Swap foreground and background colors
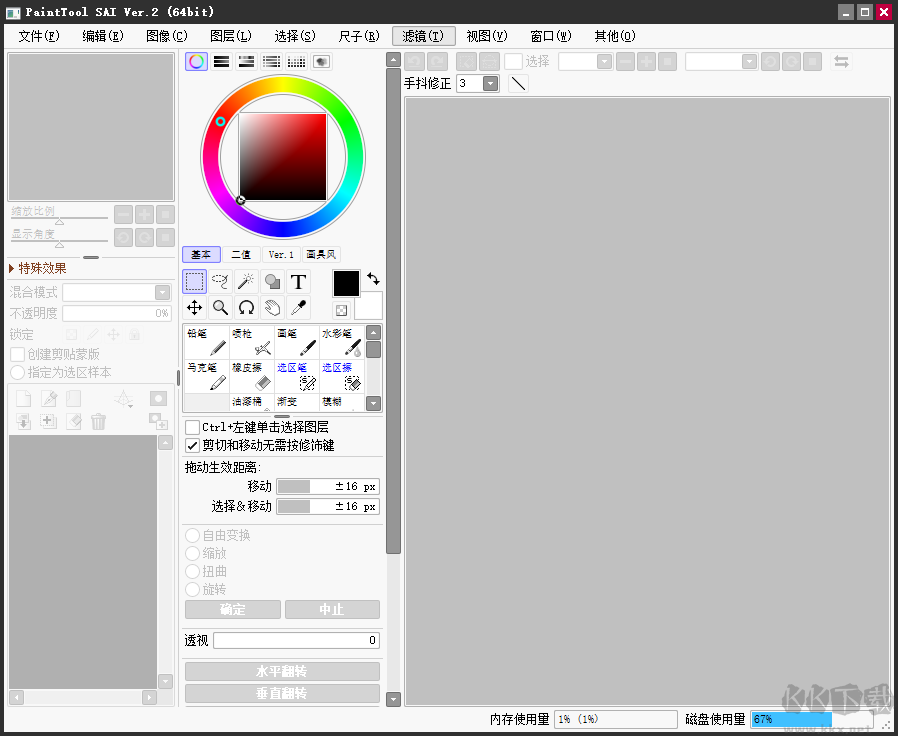The width and height of the screenshot is (898, 736). tap(373, 279)
